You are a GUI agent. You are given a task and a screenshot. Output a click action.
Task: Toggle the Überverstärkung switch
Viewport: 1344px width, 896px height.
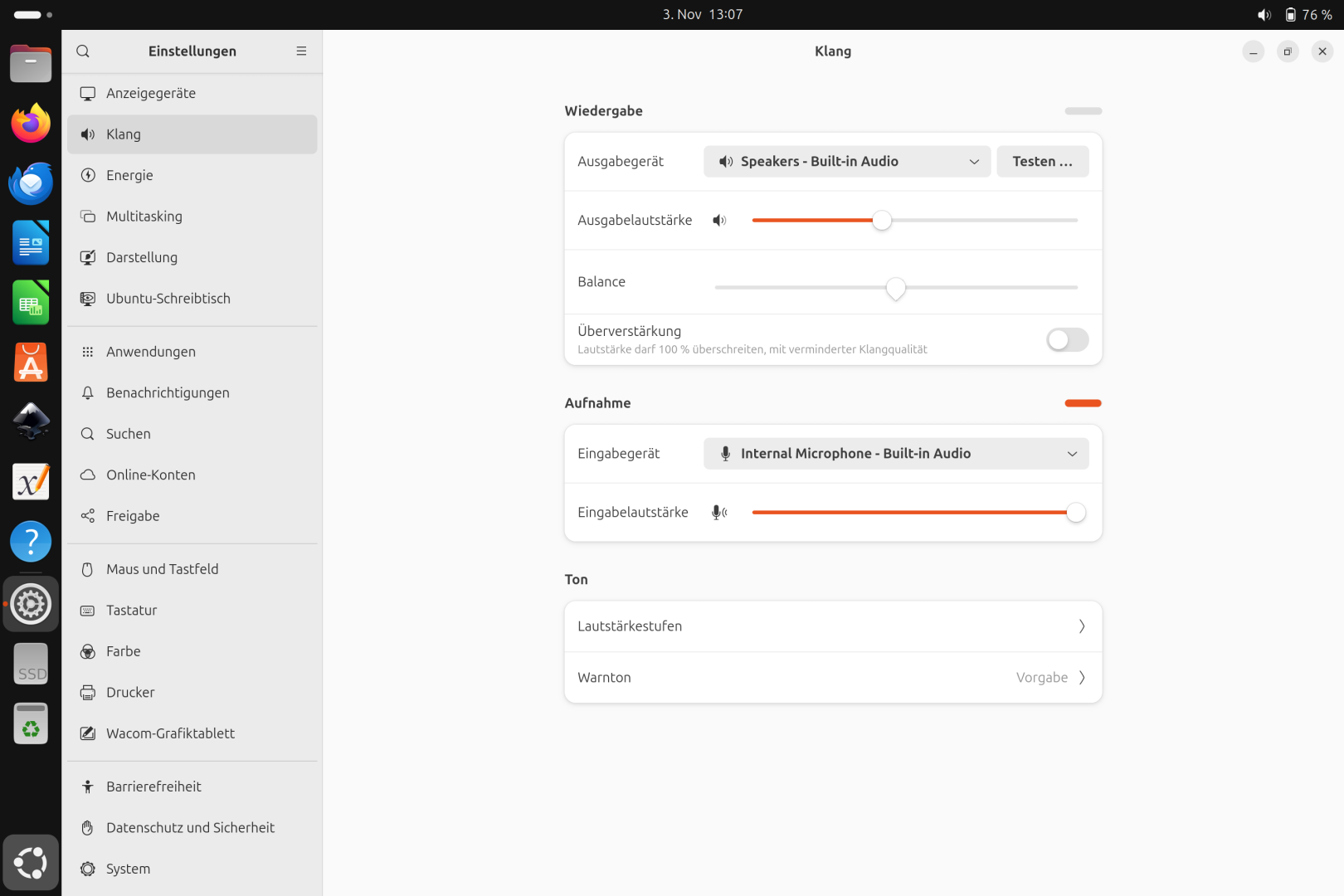(1068, 340)
